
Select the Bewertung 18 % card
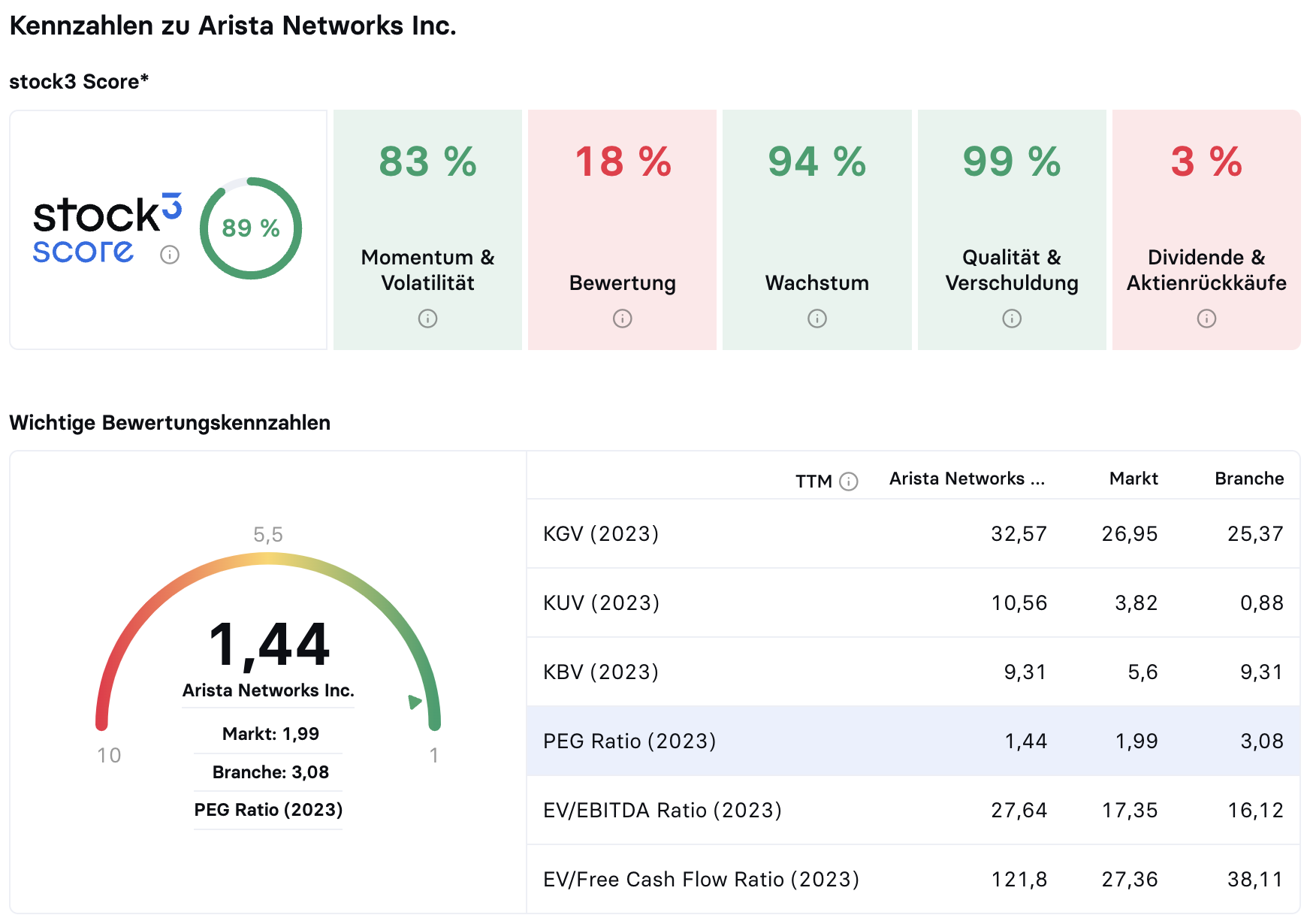622,230
